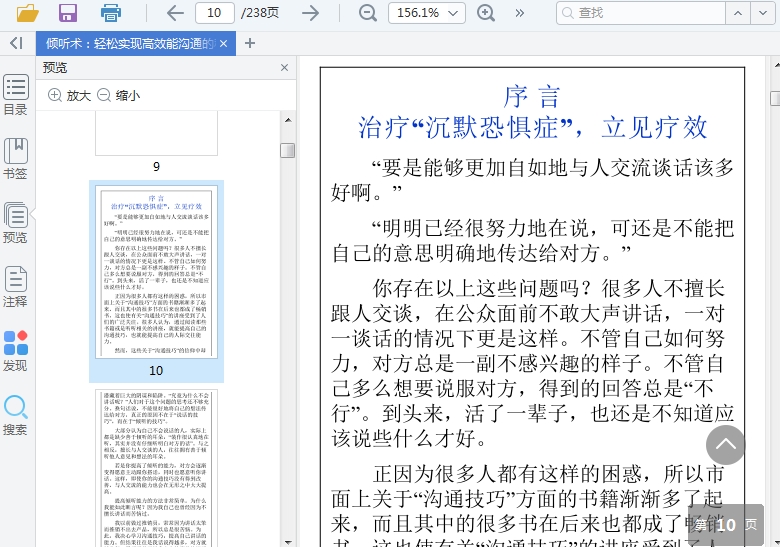Image resolution: width=780 pixels, height=547 pixels.
Task: Zoom in using the toolbar plus magnifier
Action: 486,13
